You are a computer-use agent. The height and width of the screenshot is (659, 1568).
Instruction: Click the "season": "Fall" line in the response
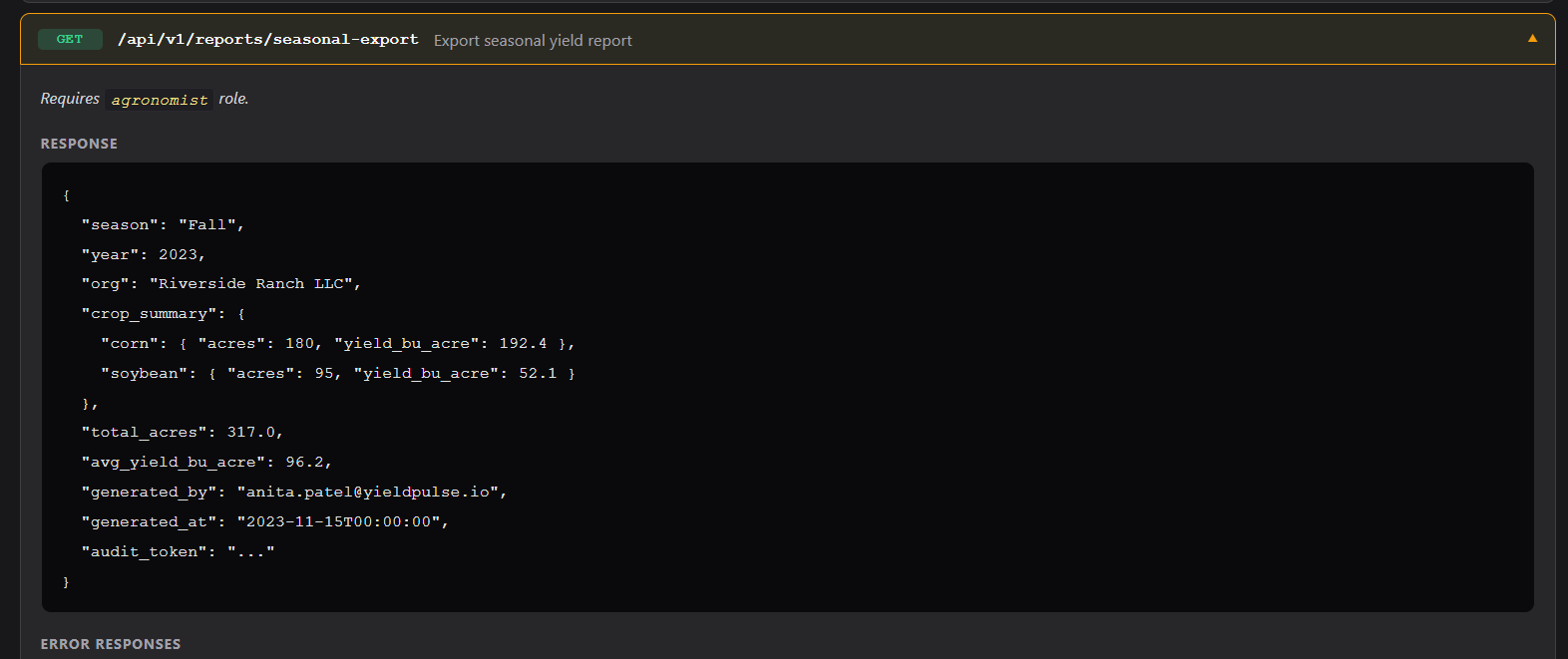point(163,225)
